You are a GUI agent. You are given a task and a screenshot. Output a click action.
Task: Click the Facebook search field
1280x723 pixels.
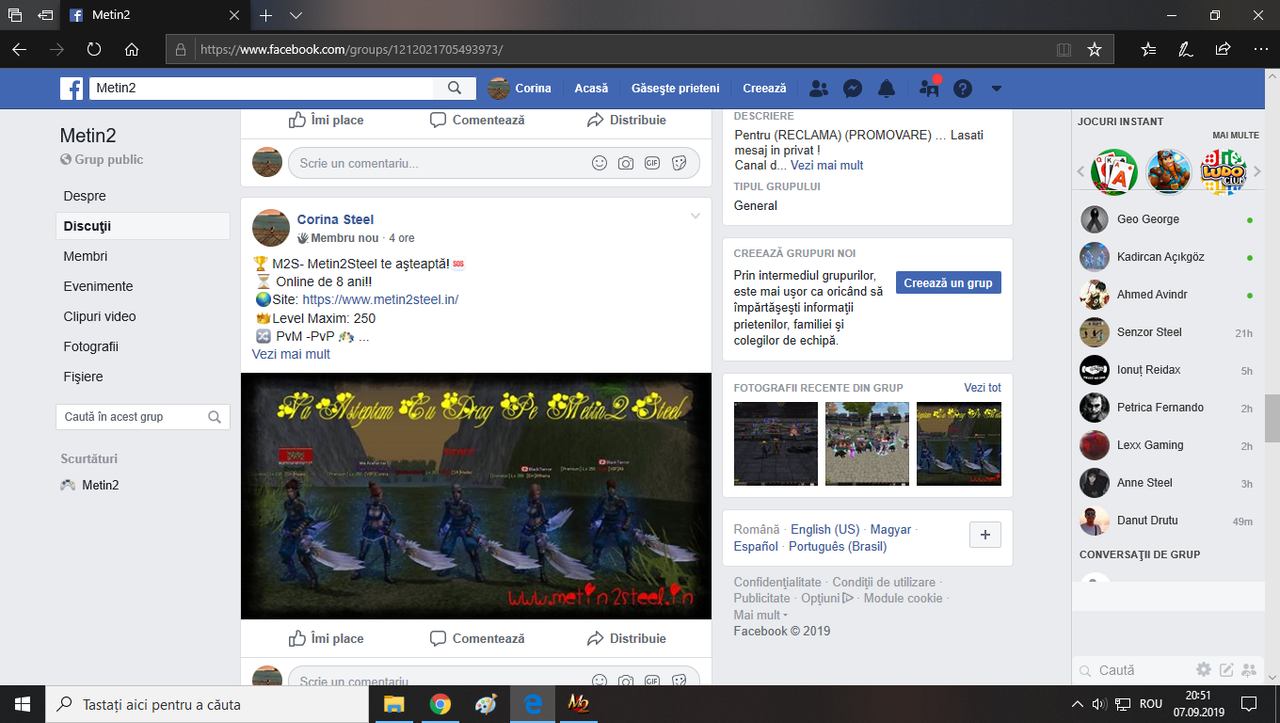(261, 88)
